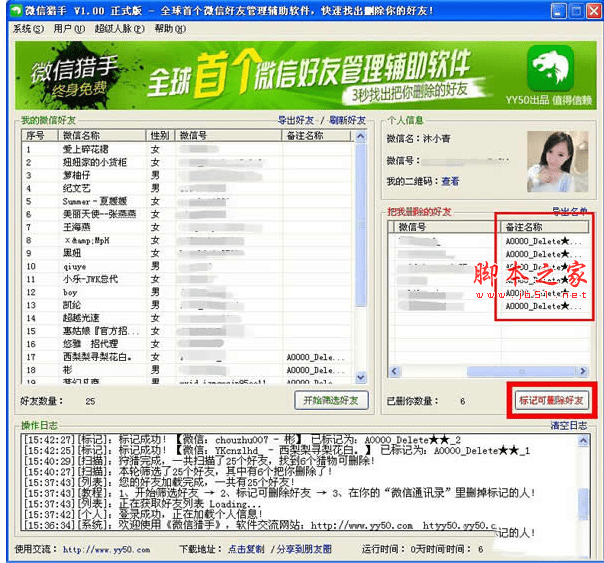Viewport: 604px width, 563px height.
Task: Open the 超级人脉(P) menu
Action: [x=120, y=29]
